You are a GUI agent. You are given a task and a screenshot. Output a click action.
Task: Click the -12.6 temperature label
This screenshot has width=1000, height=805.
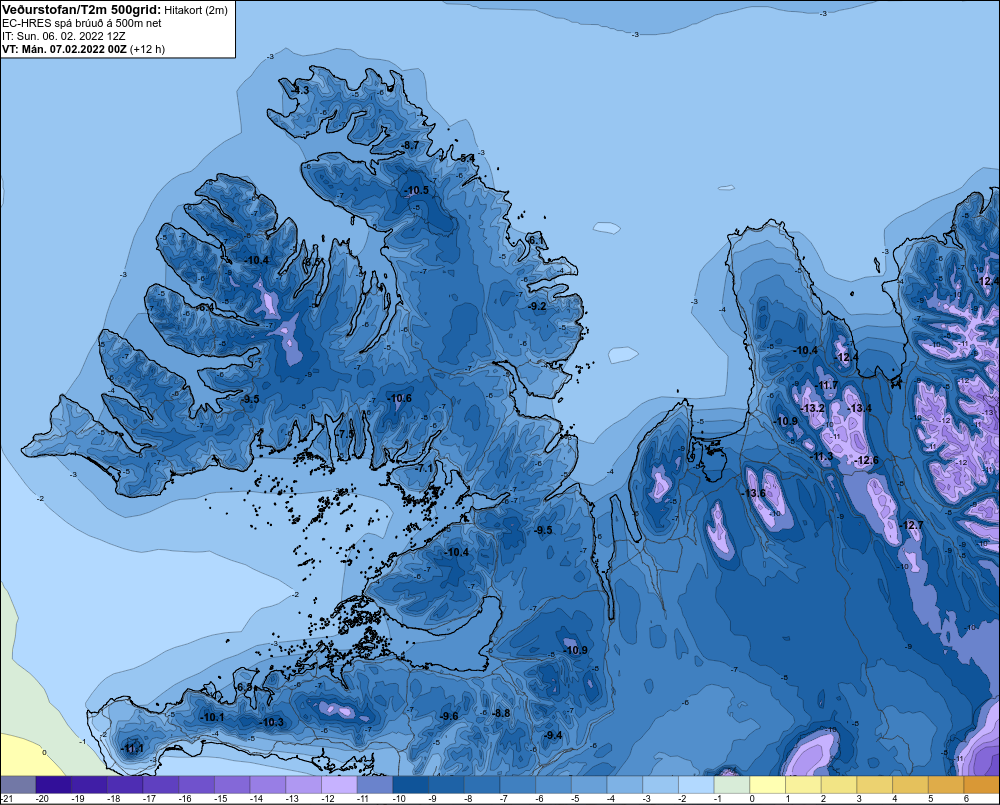(866, 460)
